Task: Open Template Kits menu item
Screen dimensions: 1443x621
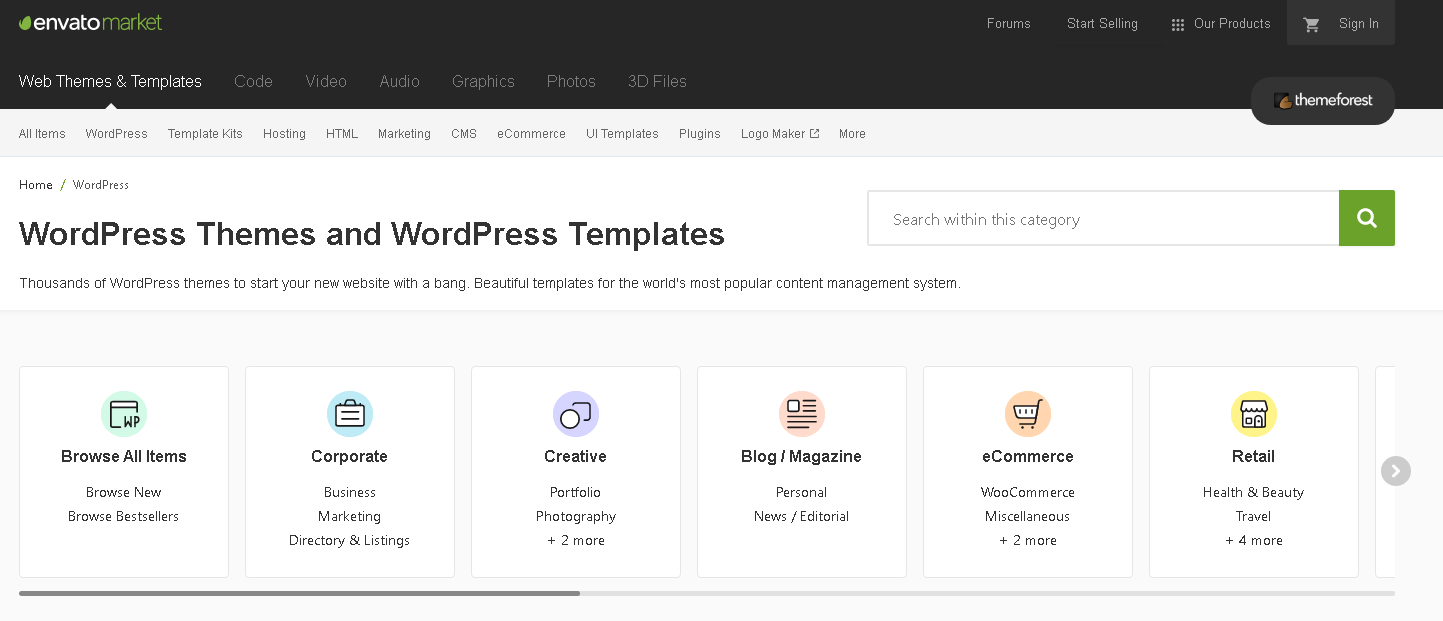Action: [x=205, y=133]
